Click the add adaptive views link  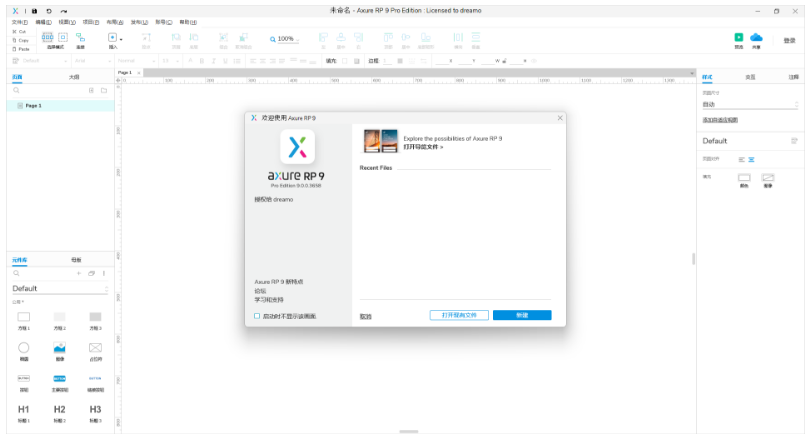[720, 120]
